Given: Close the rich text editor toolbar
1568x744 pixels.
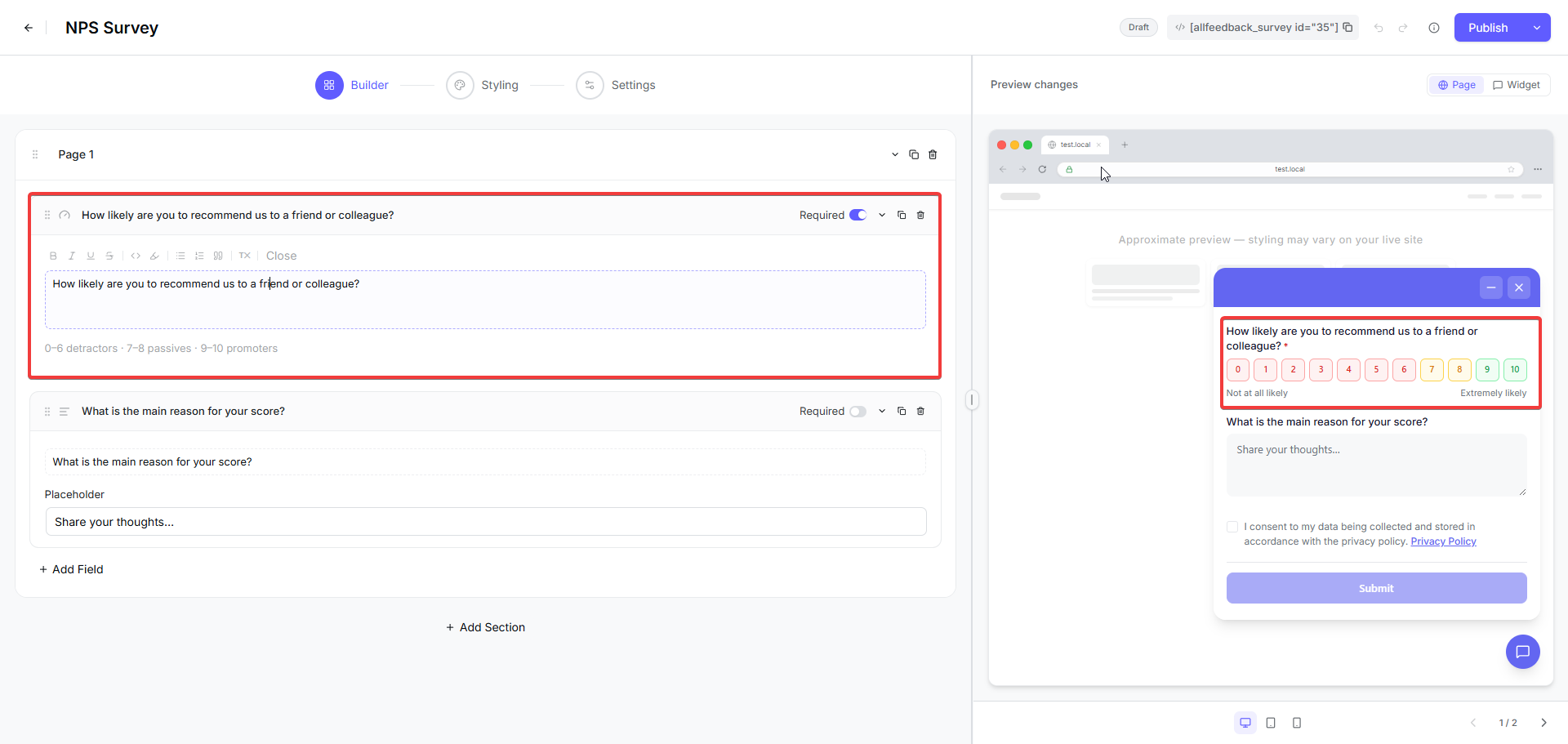Looking at the screenshot, I should [281, 256].
